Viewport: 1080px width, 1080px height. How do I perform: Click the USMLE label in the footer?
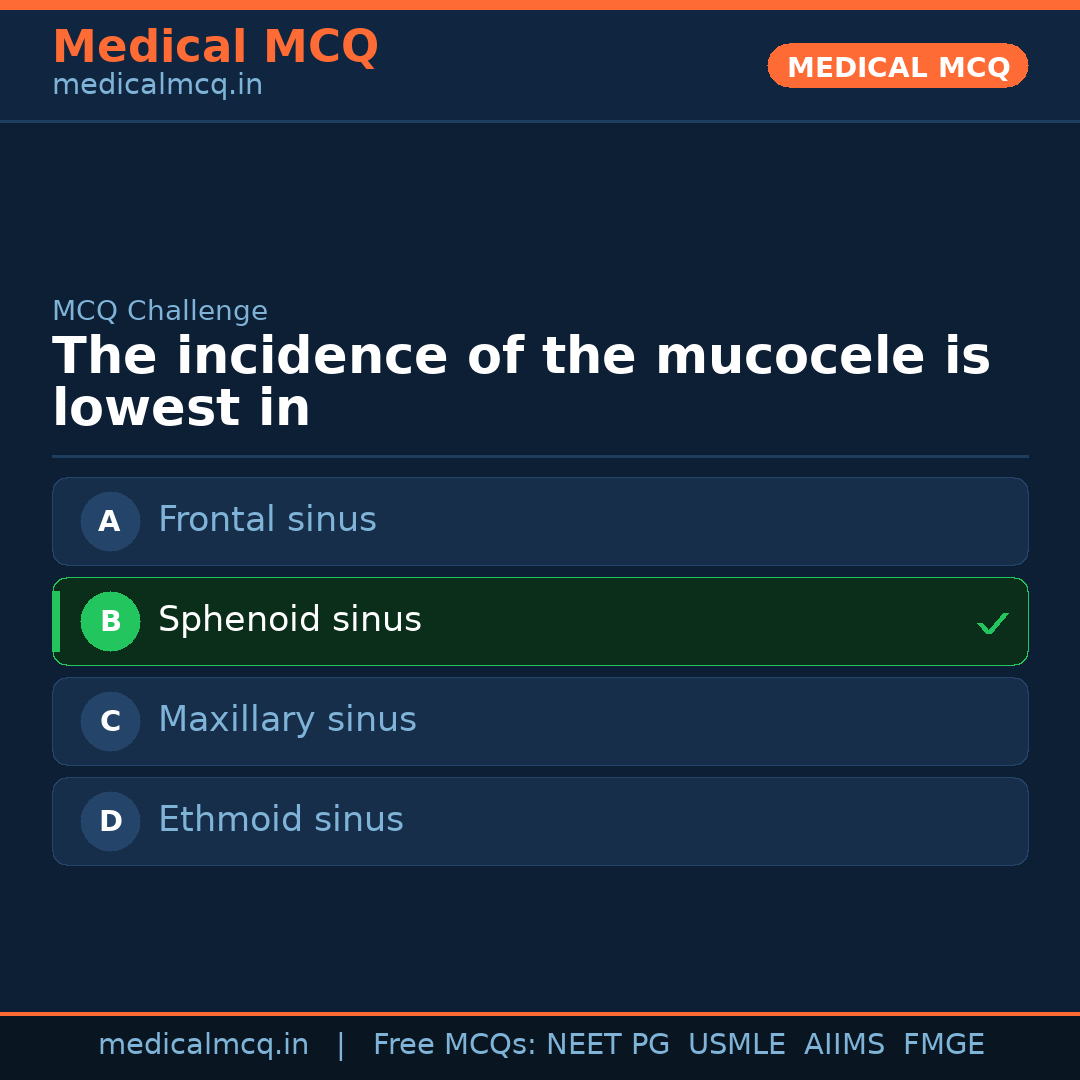[x=737, y=1043]
